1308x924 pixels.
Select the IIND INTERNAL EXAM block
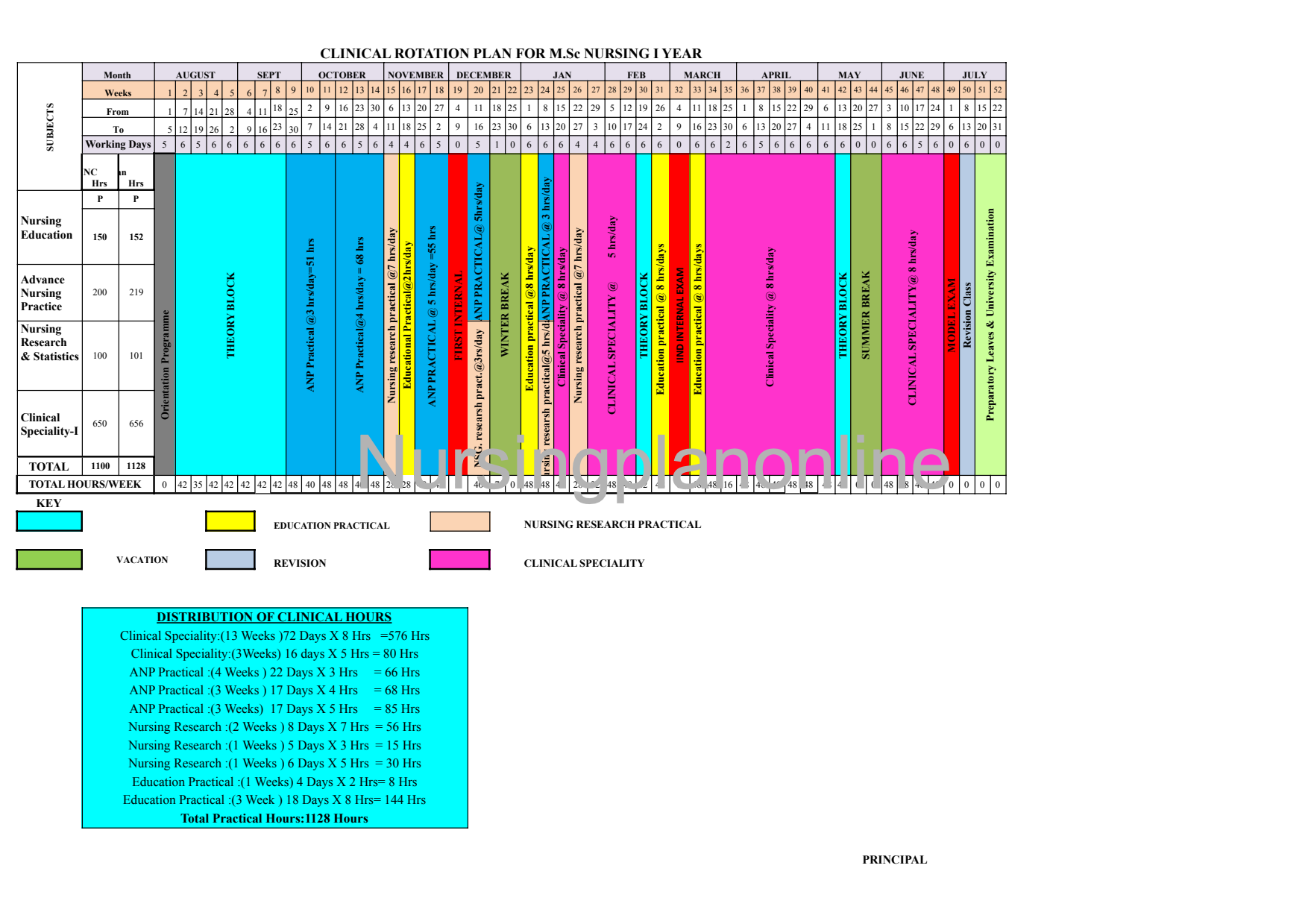pos(681,321)
